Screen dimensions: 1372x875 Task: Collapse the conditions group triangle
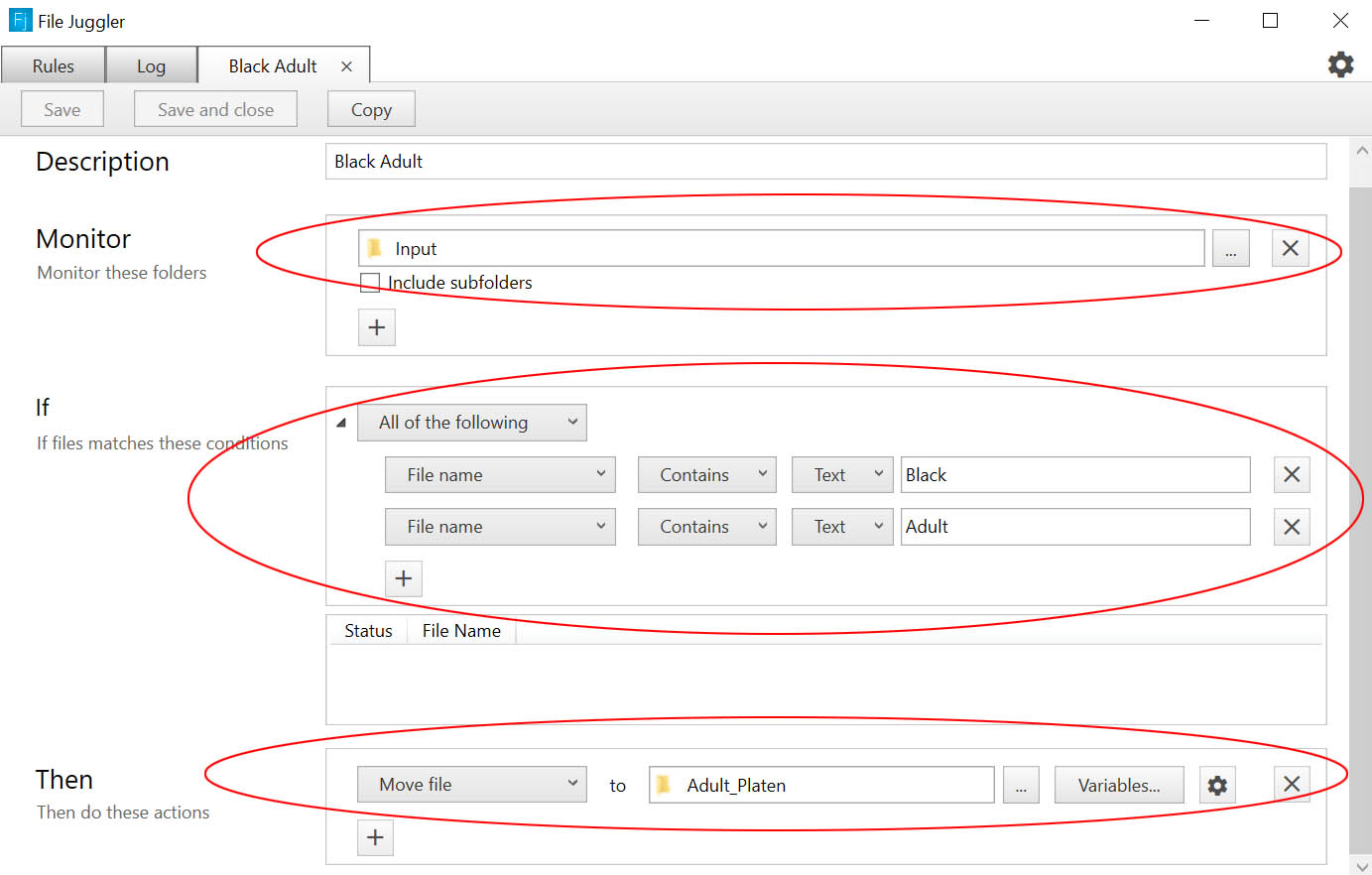(x=341, y=422)
